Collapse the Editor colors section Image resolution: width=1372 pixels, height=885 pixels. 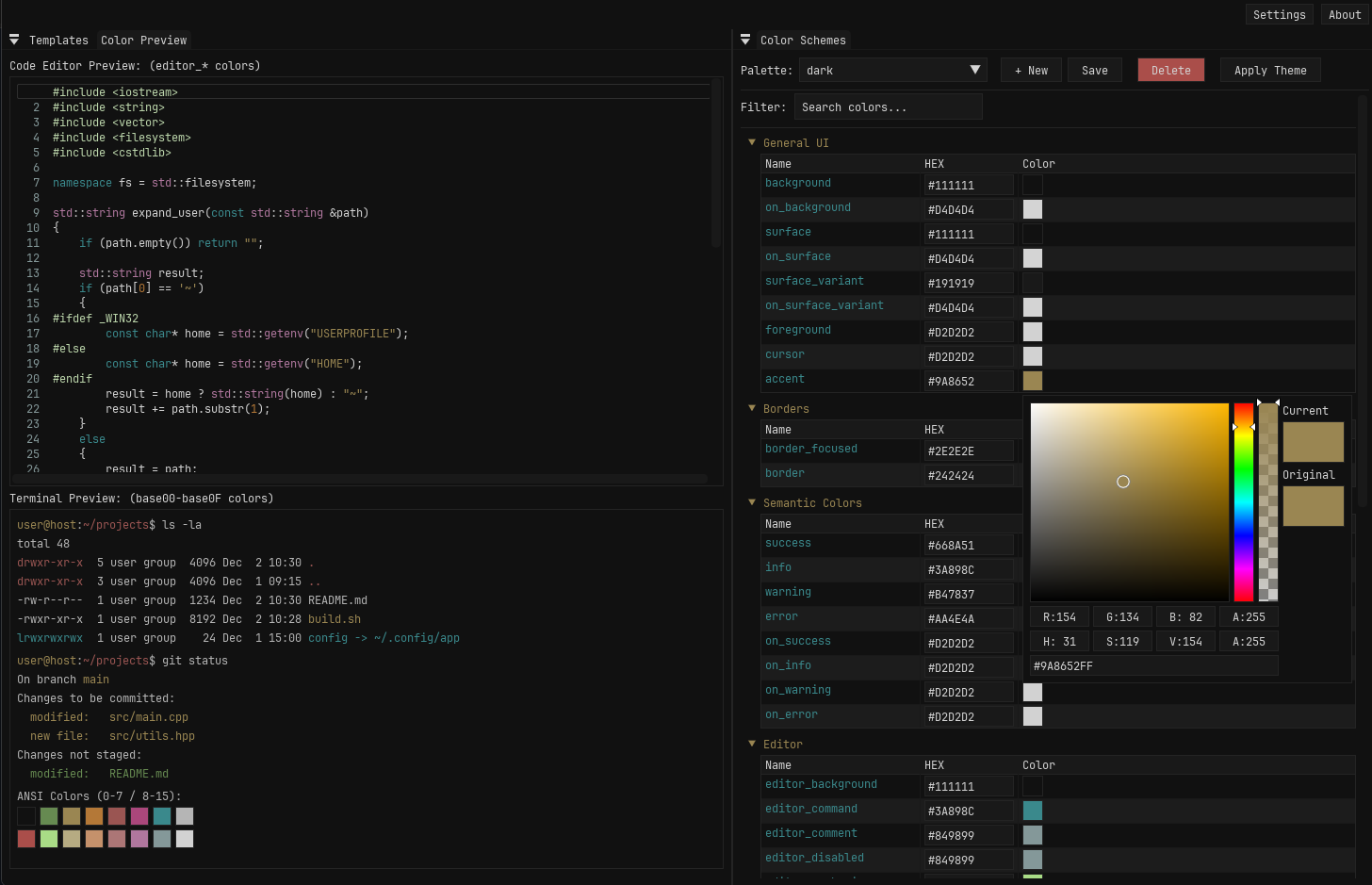752,744
